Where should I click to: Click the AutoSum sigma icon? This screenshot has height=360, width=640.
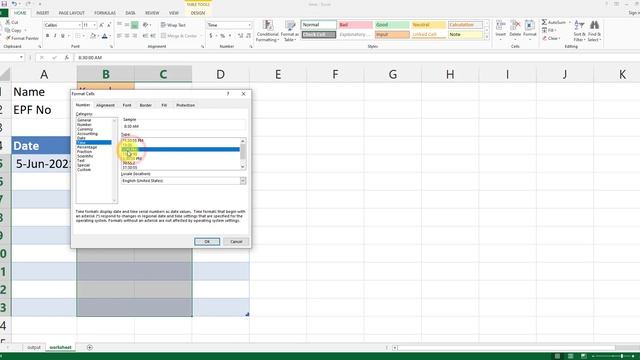(544, 22)
